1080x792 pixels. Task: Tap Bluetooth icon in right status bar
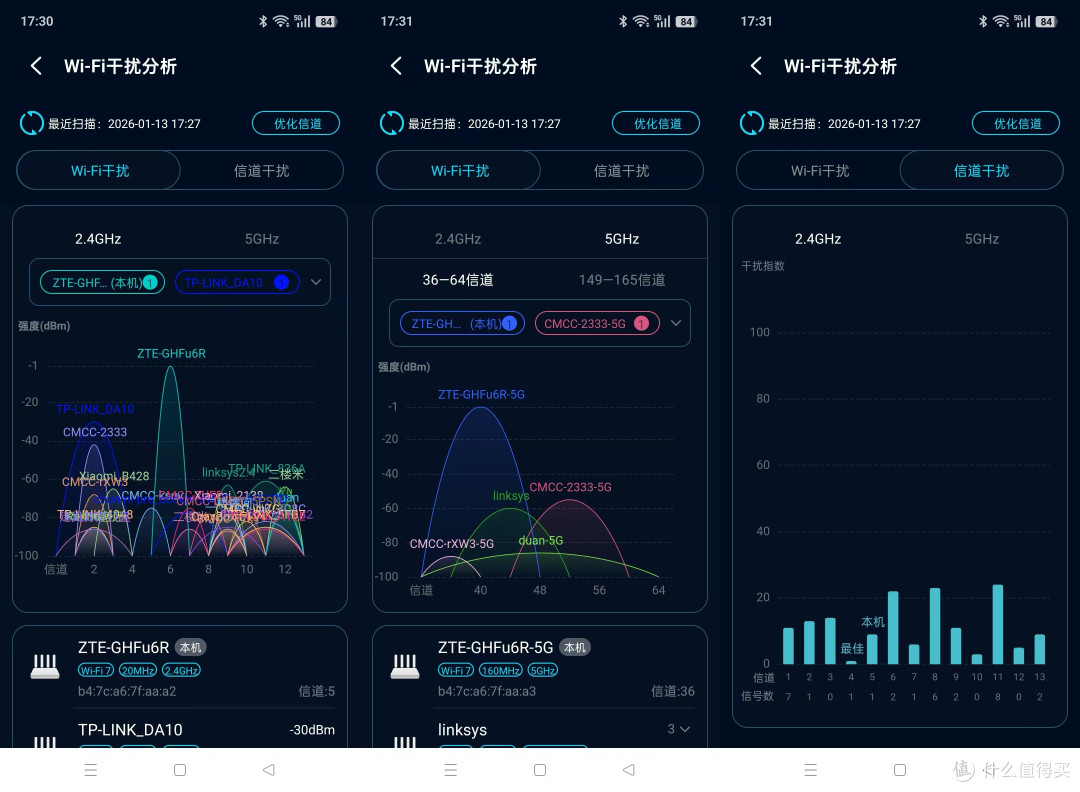(983, 21)
